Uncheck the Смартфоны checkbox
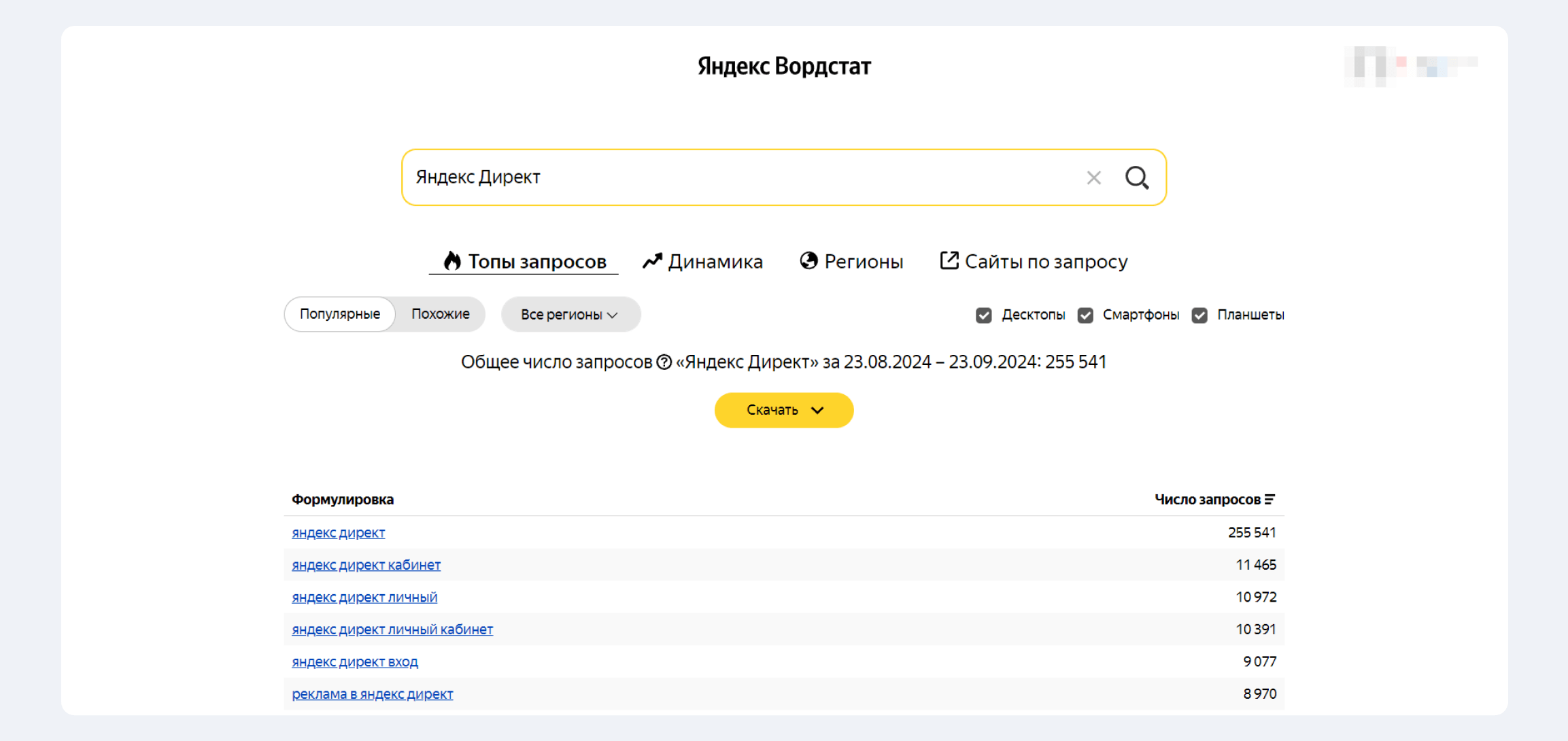 (1085, 315)
